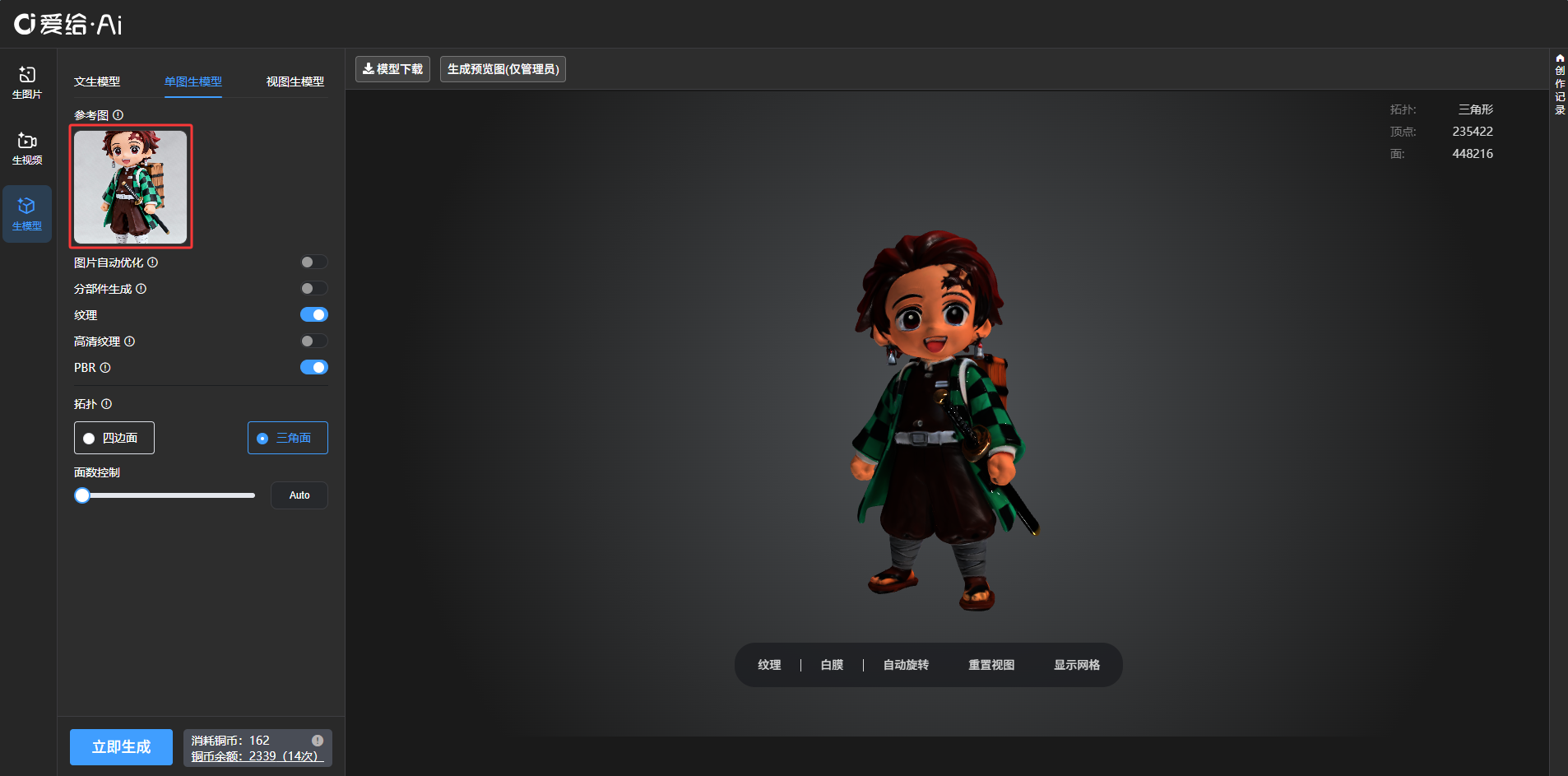The height and width of the screenshot is (776, 1568).
Task: Enable the 图片自动优化 switch
Action: (313, 263)
